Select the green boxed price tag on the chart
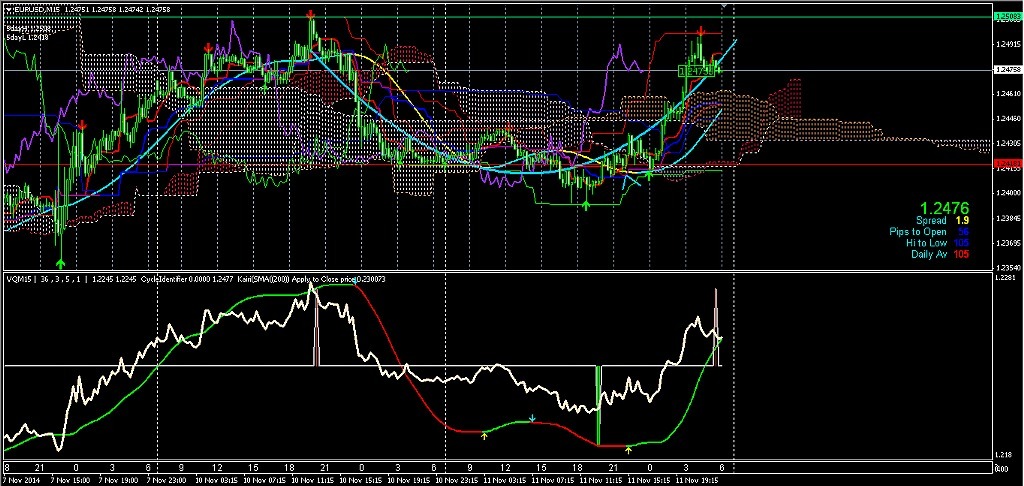Viewport: 1024px width, 486px height. click(698, 71)
